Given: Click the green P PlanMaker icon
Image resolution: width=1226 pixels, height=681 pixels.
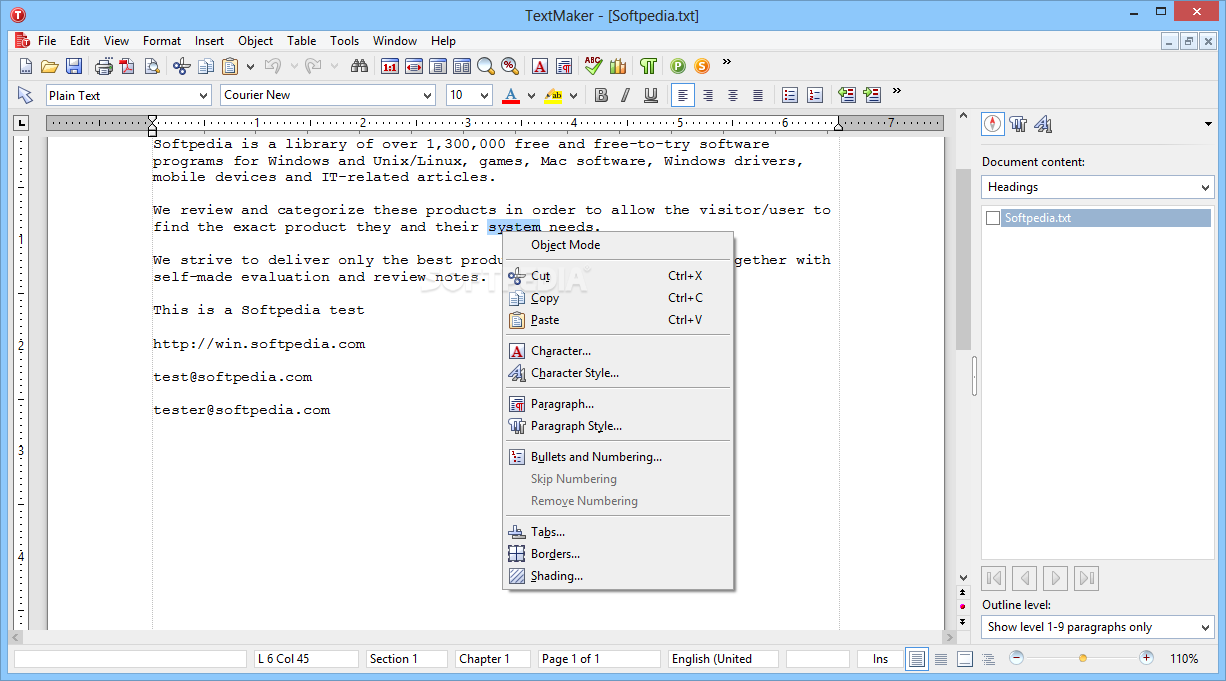Looking at the screenshot, I should click(x=678, y=66).
